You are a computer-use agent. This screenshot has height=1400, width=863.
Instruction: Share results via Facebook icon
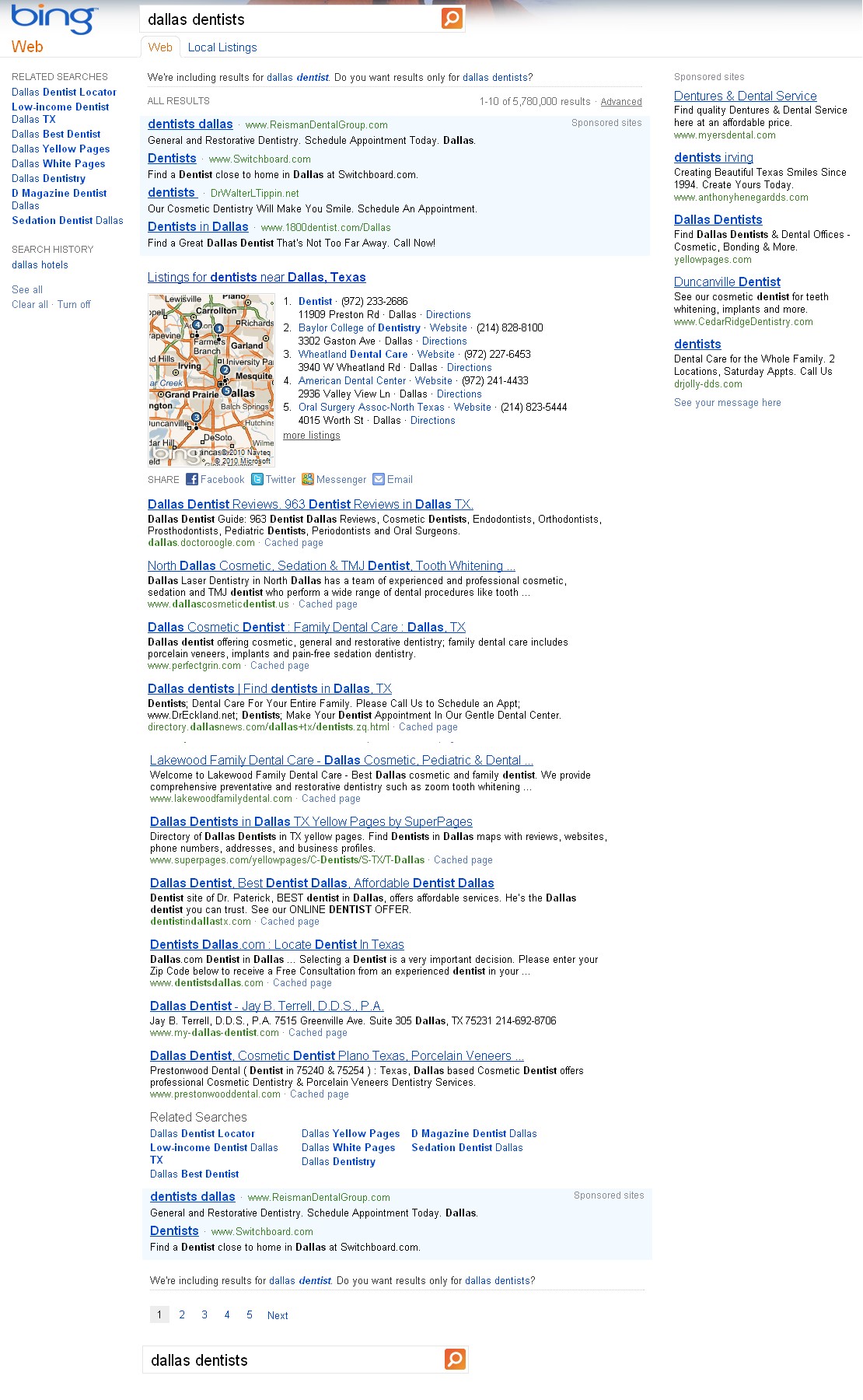click(x=192, y=479)
